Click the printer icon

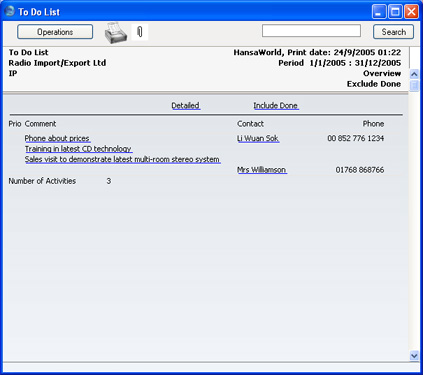(x=116, y=33)
